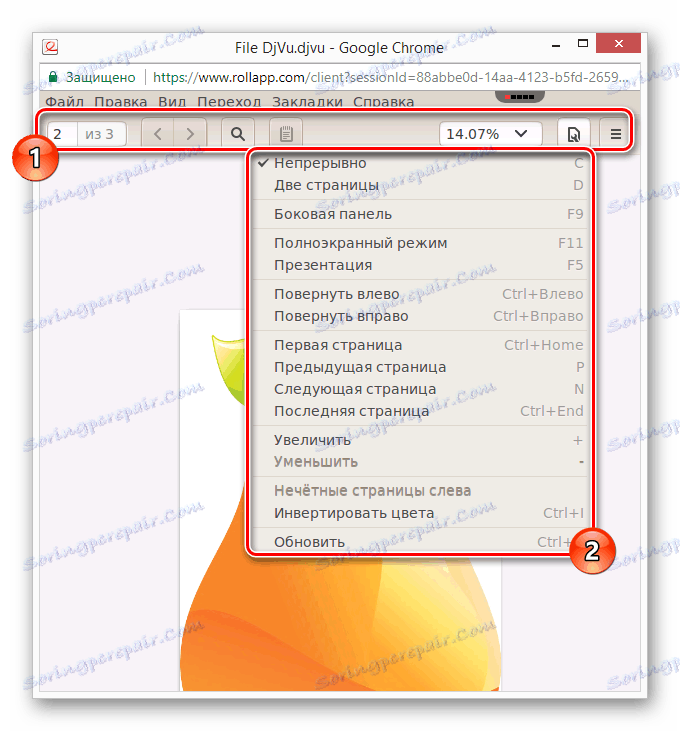Open the hamburger view menu button
Screen dimensions: 680x731
(615, 134)
